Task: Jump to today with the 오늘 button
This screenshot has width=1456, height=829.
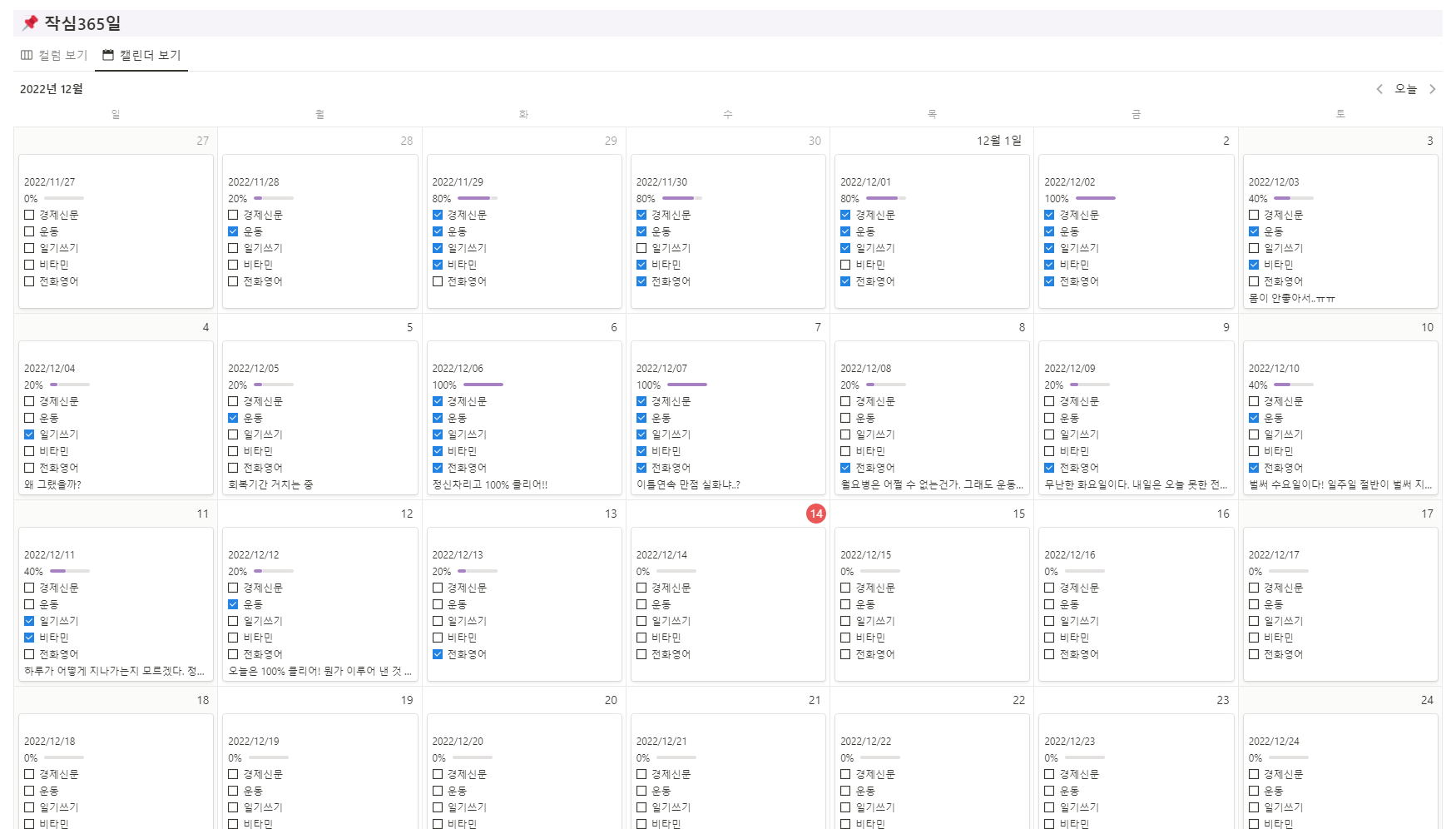Action: click(x=1406, y=89)
